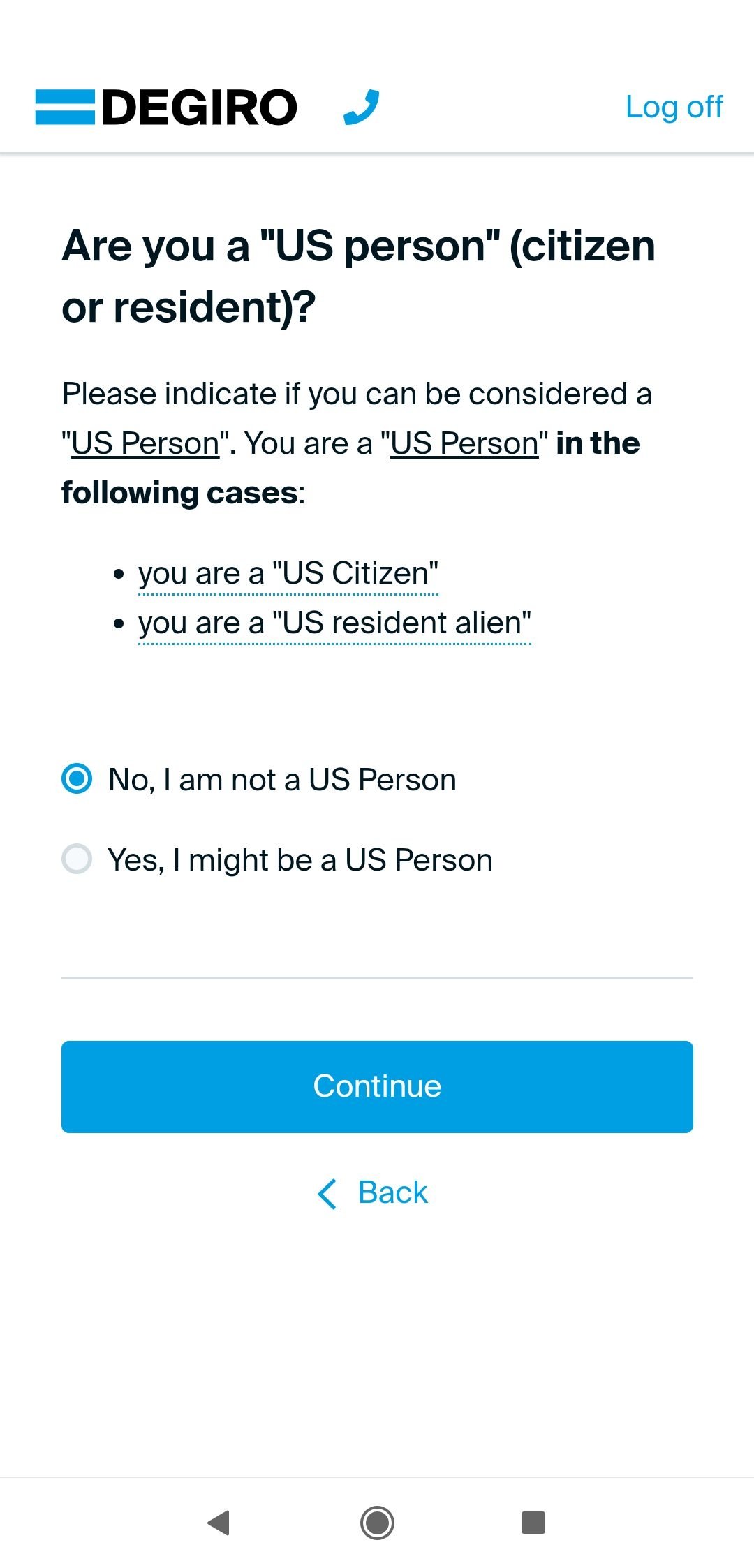Go back using the Back text link
Image resolution: width=754 pixels, height=1568 pixels.
click(392, 1193)
